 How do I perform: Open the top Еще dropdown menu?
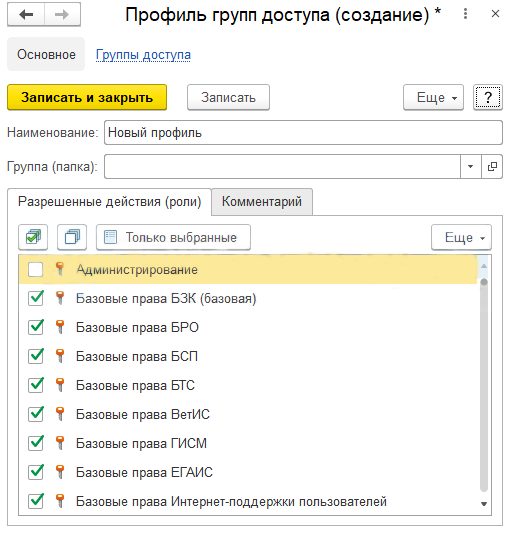point(433,98)
